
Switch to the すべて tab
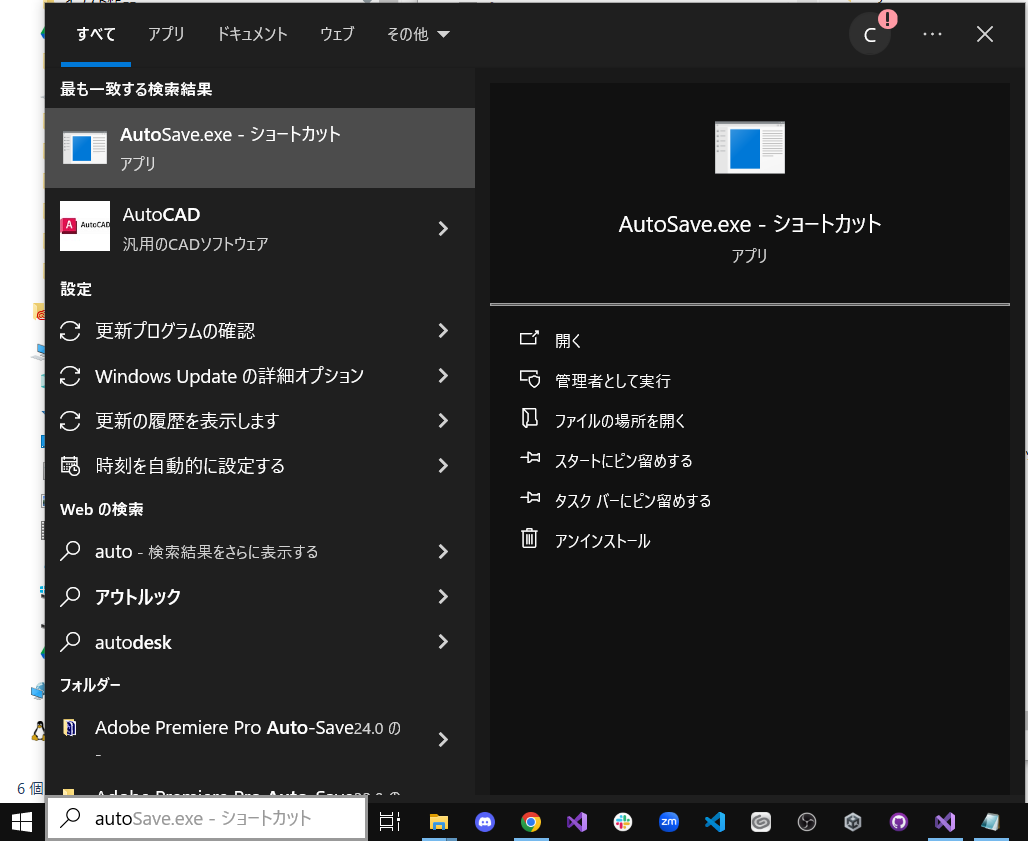[96, 34]
